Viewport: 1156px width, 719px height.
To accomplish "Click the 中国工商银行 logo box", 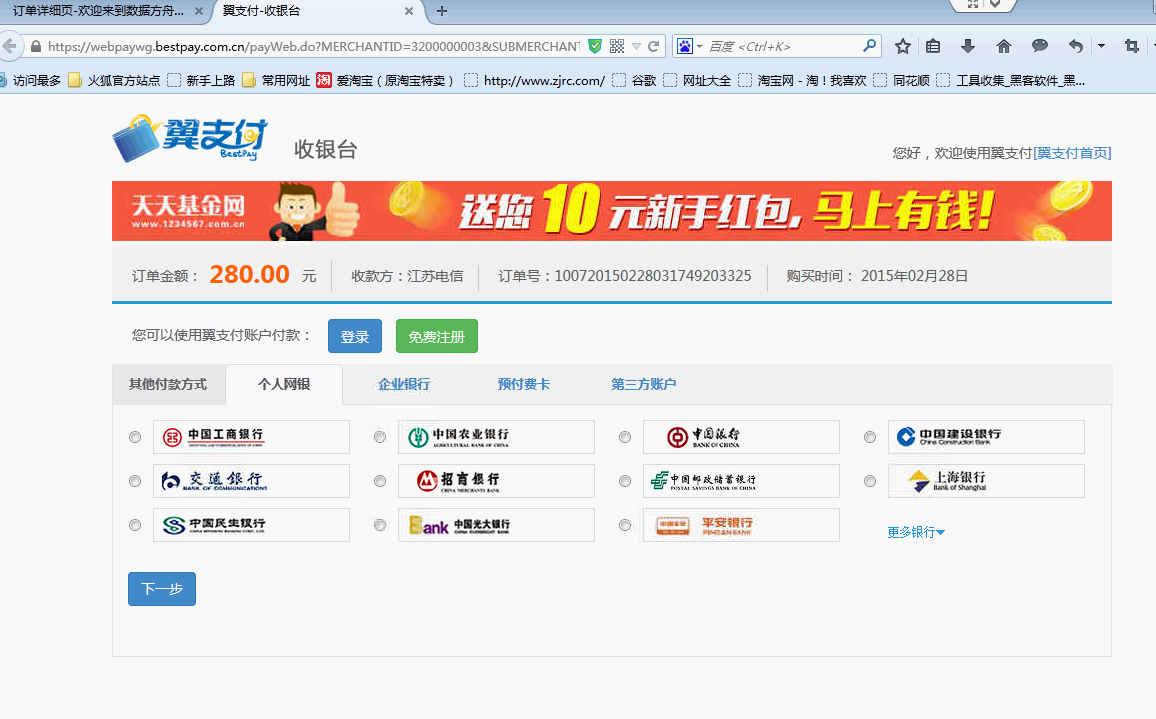I will tap(251, 437).
